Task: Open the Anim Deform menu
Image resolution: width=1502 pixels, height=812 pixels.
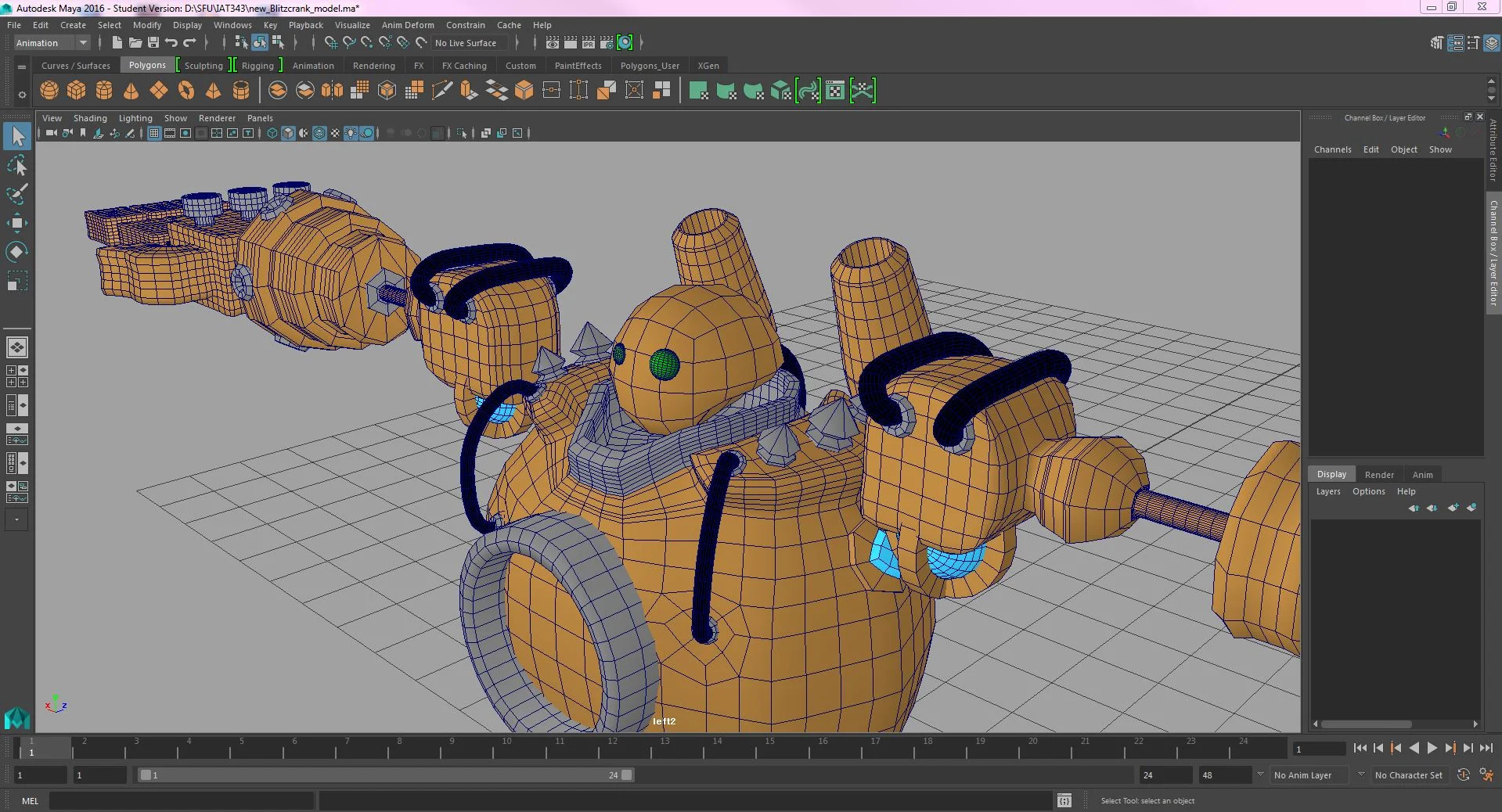Action: 408,25
